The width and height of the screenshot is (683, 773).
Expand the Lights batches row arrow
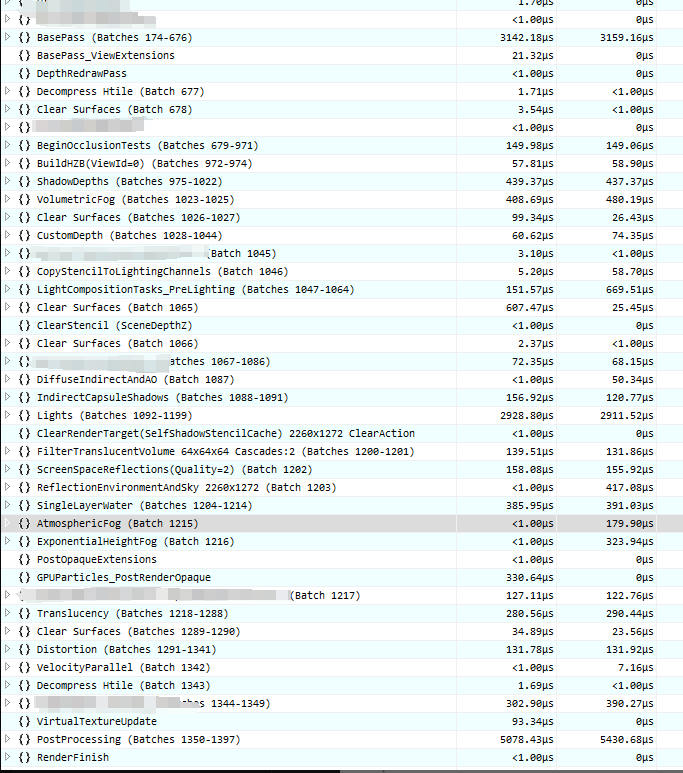tap(7, 415)
